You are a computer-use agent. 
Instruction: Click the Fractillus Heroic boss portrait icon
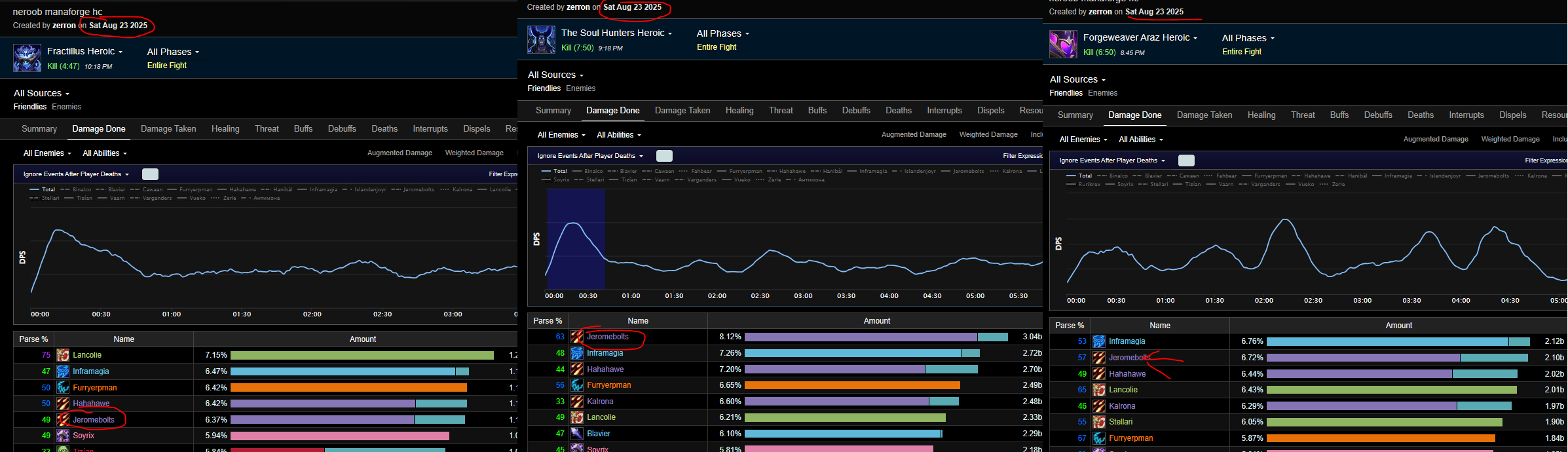[x=27, y=58]
